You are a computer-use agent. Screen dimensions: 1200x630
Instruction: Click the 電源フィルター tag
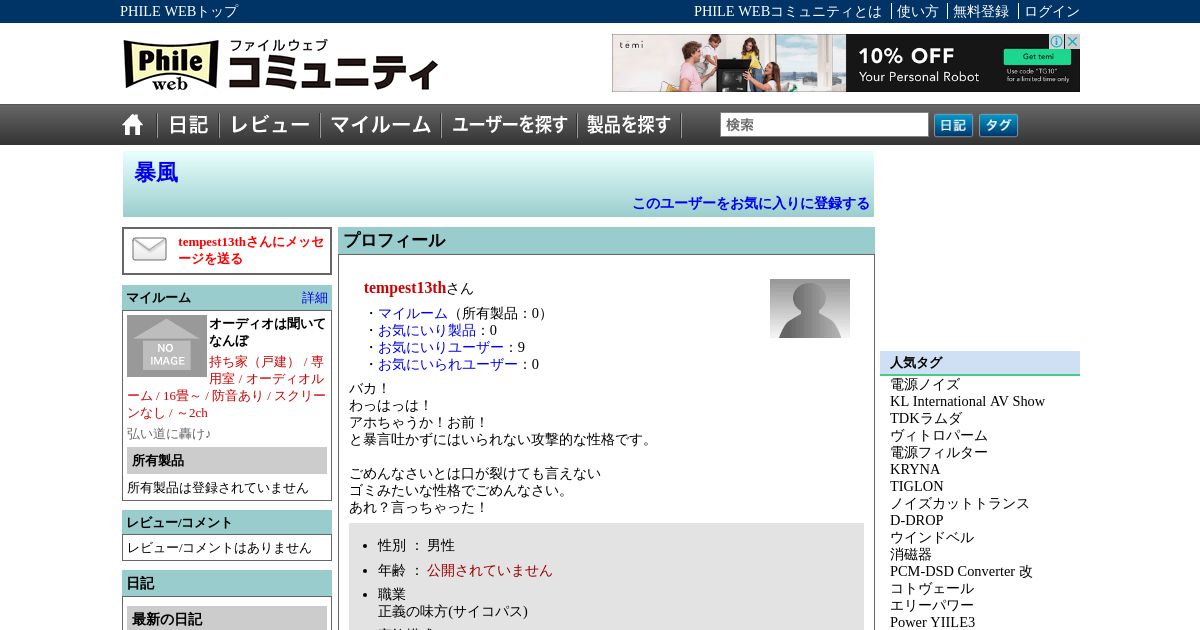(x=939, y=452)
